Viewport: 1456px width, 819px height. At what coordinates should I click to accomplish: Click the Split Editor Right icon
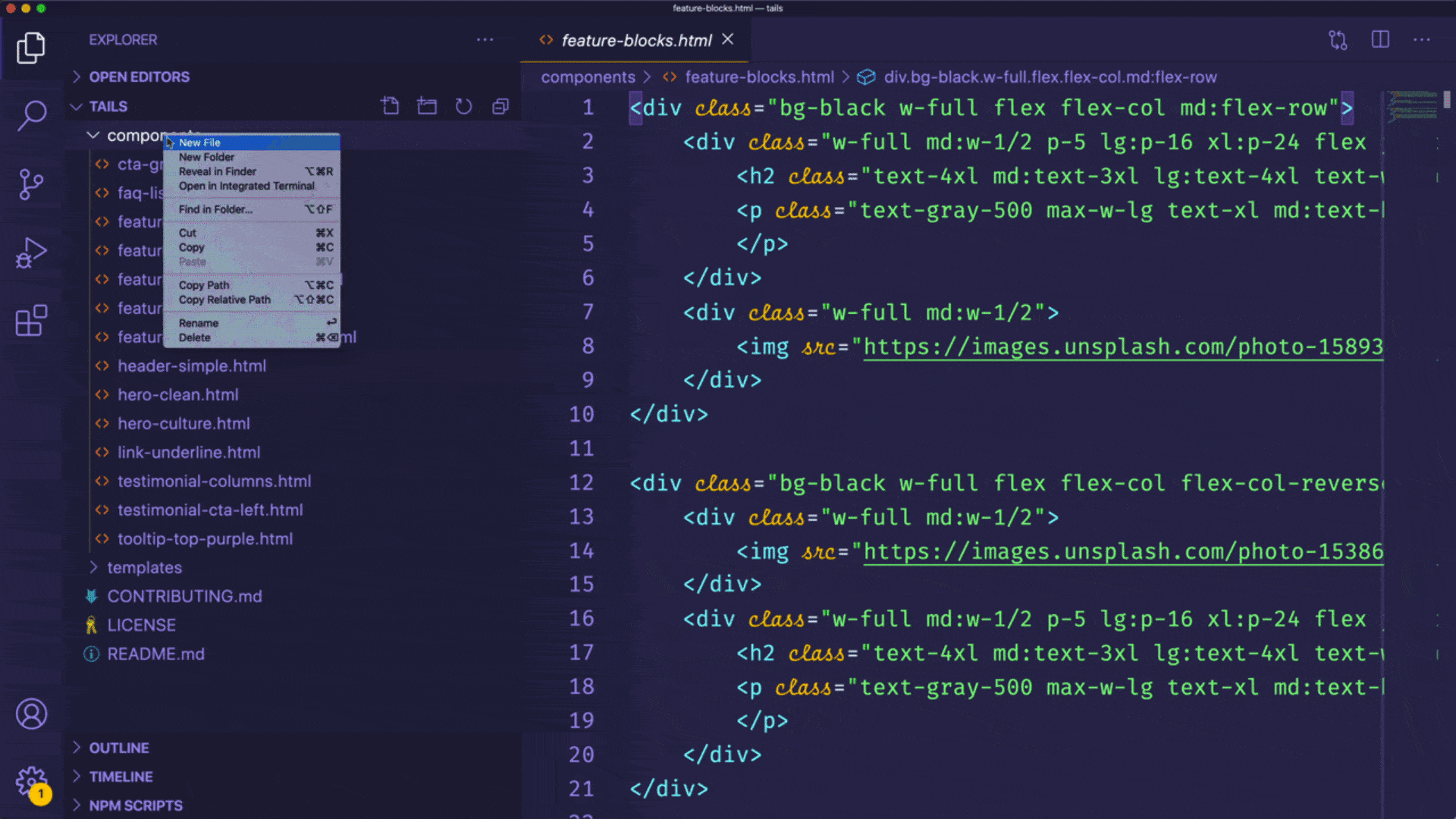coord(1380,39)
